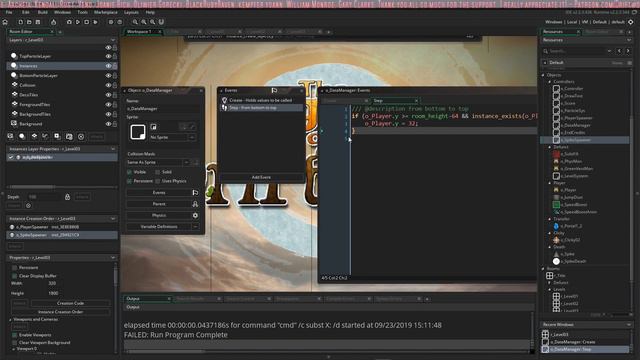Create new tile layer icon
This screenshot has width=640, height=360.
34,136
